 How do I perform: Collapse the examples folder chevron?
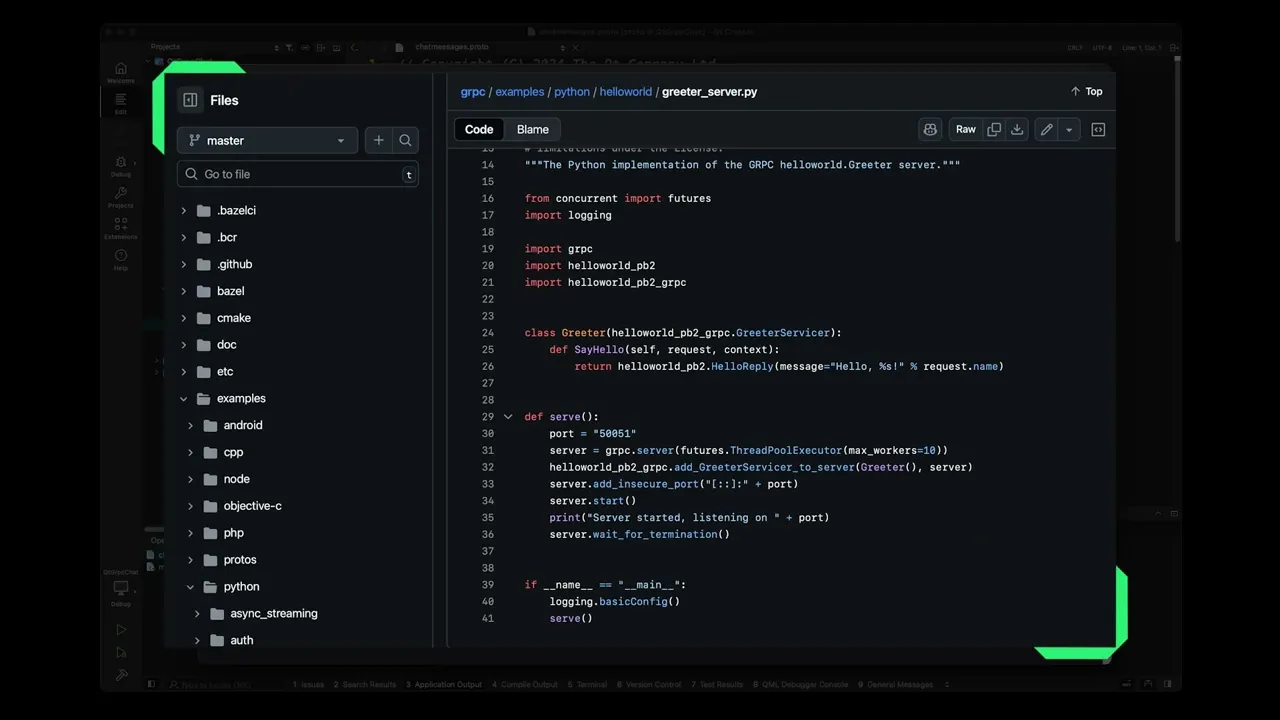[x=184, y=399]
